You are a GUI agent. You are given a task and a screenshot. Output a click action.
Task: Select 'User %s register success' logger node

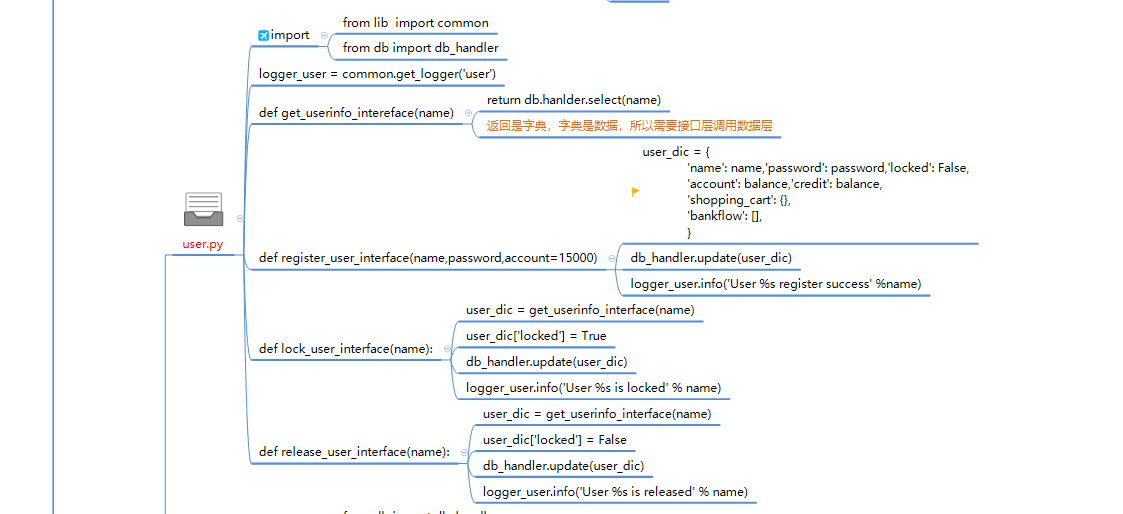coord(776,284)
